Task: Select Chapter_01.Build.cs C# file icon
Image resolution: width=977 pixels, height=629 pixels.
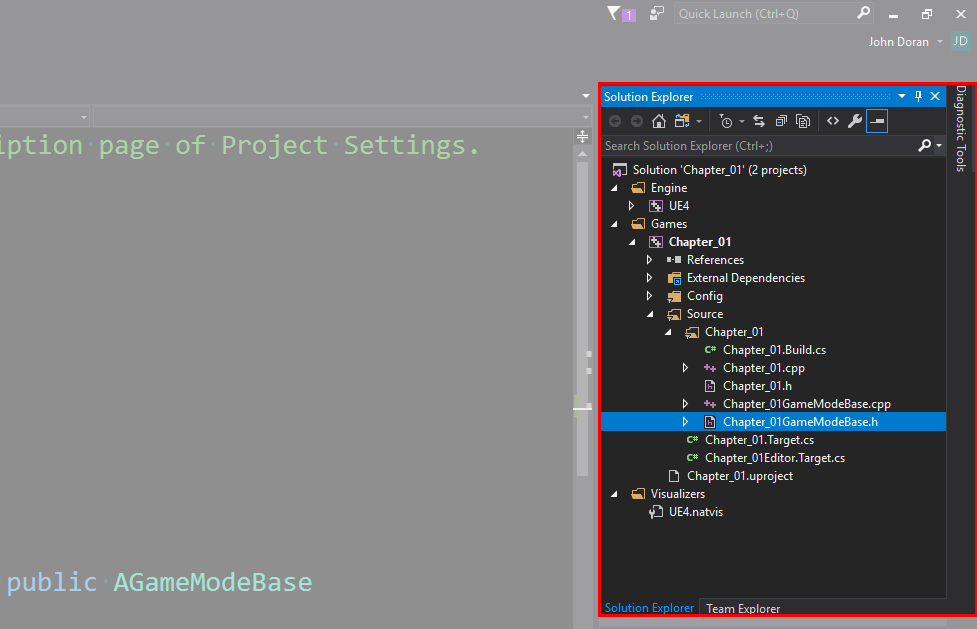Action: [x=710, y=350]
